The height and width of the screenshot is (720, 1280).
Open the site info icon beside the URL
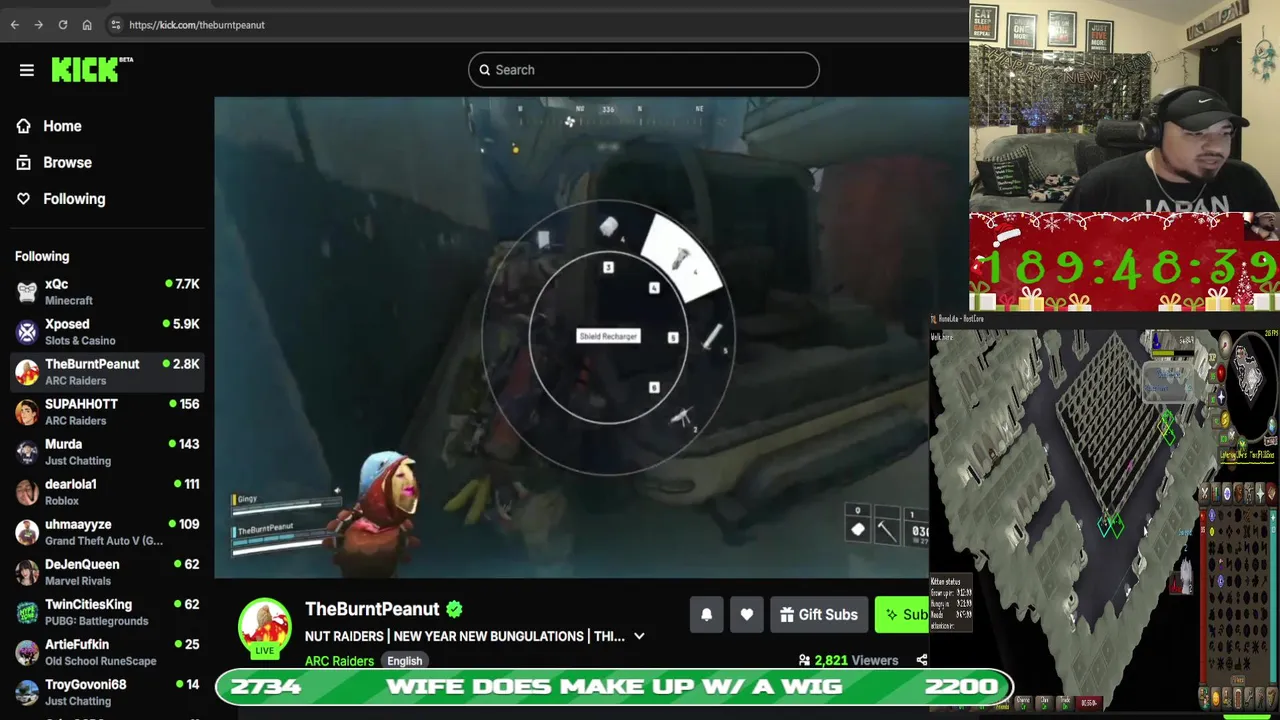click(x=116, y=25)
